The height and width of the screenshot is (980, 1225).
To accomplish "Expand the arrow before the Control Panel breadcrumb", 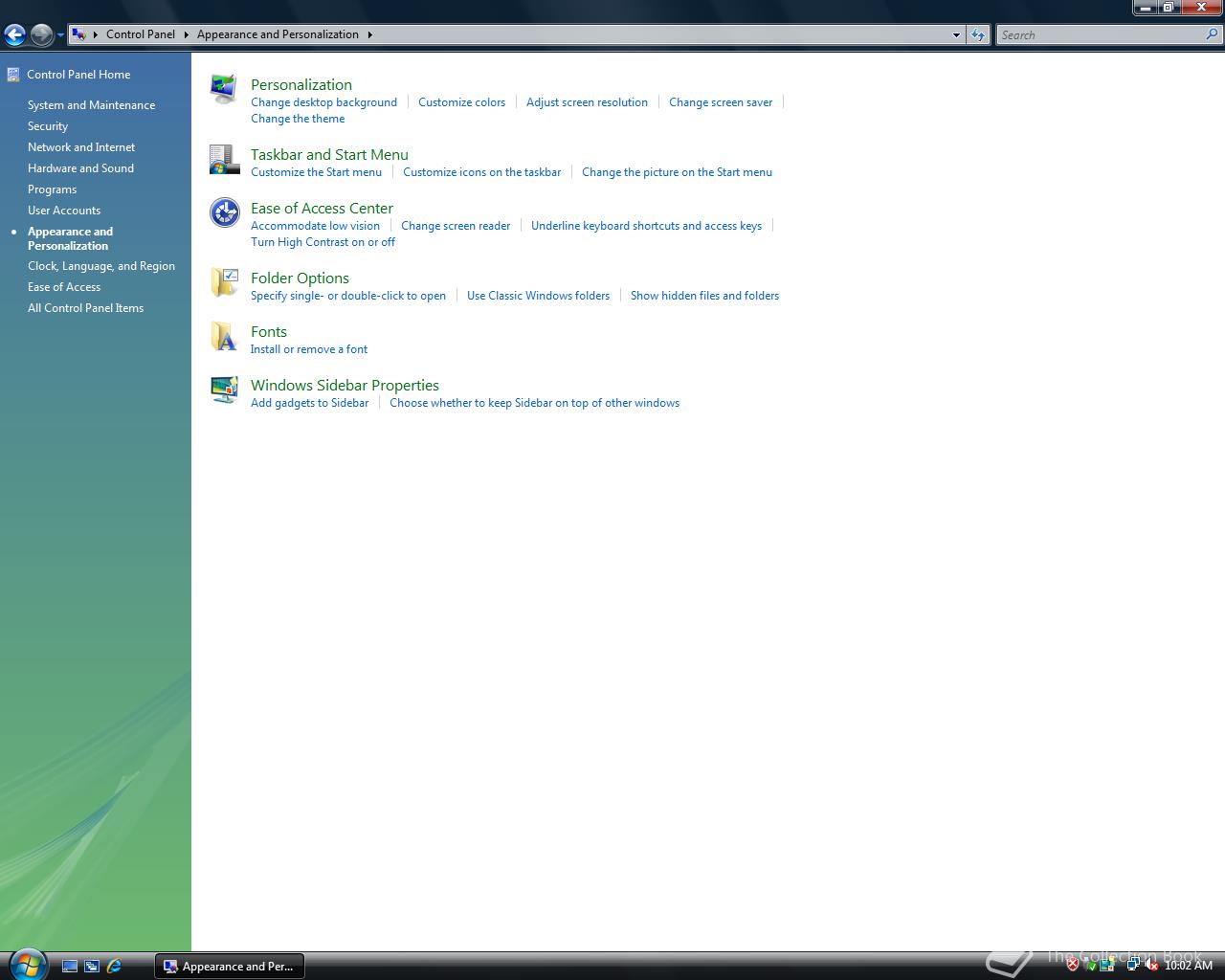I will pyautogui.click(x=96, y=34).
